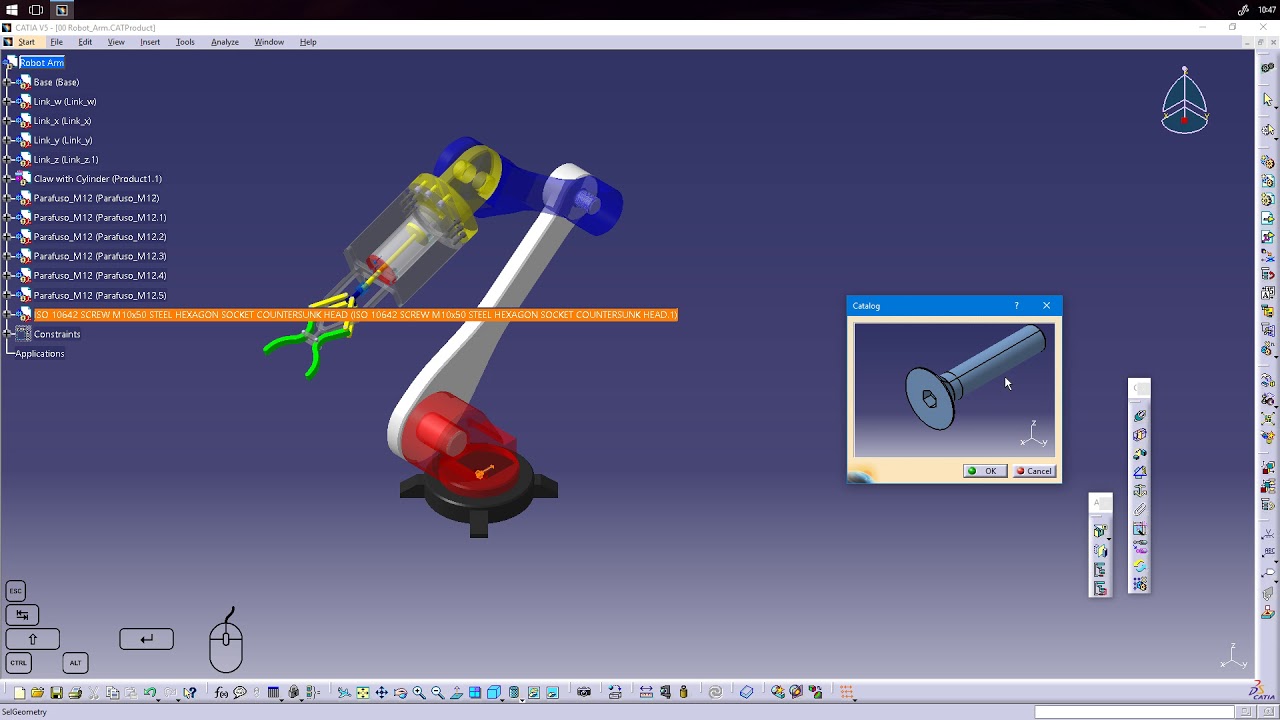Click the Fix Component anchor icon
This screenshot has height=720, width=1280.
coord(1140,491)
